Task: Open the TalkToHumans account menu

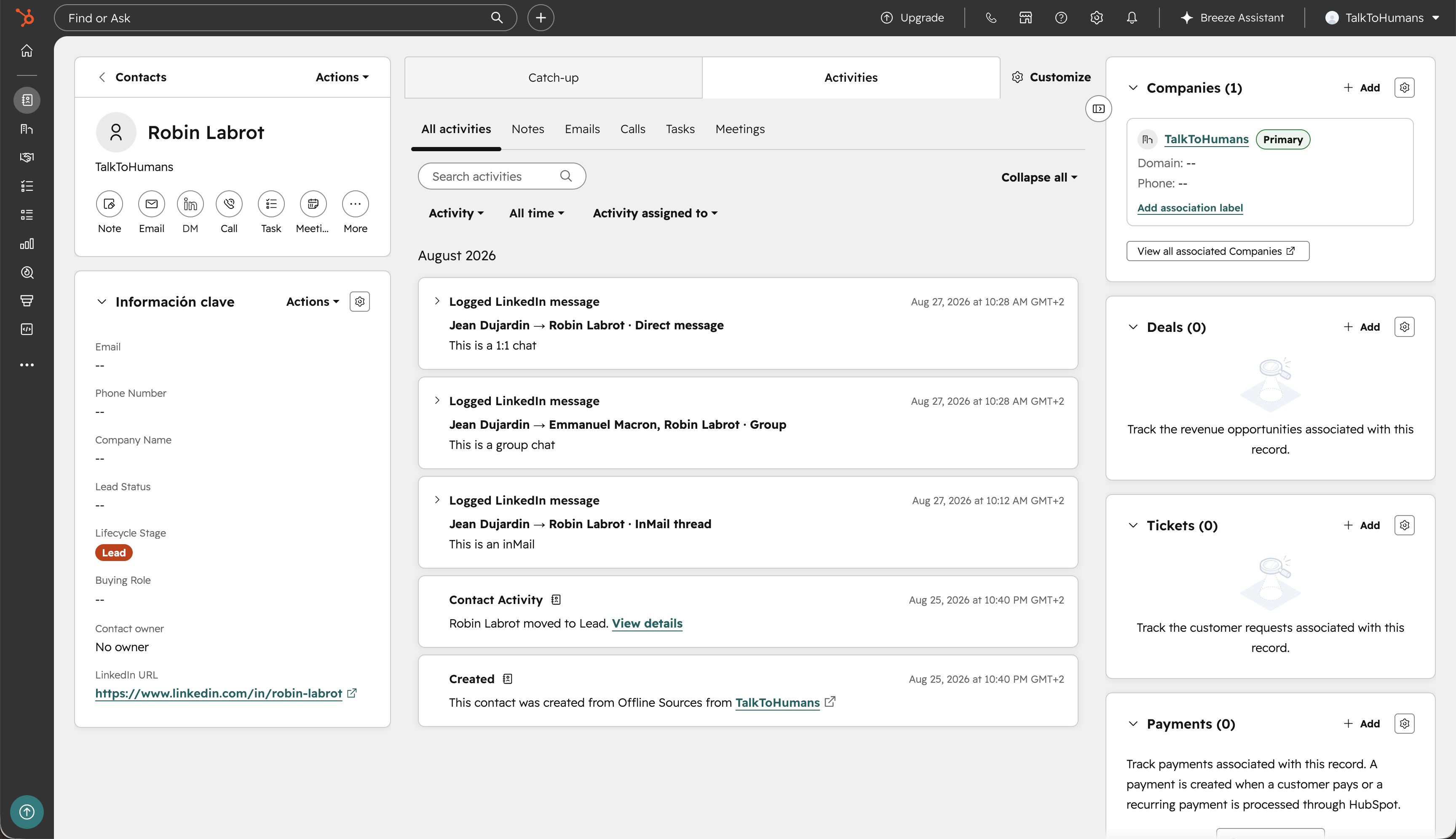Action: [x=1382, y=18]
